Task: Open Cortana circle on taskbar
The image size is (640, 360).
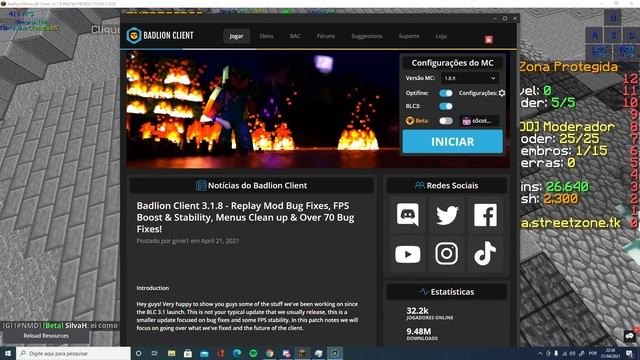Action: [138, 353]
